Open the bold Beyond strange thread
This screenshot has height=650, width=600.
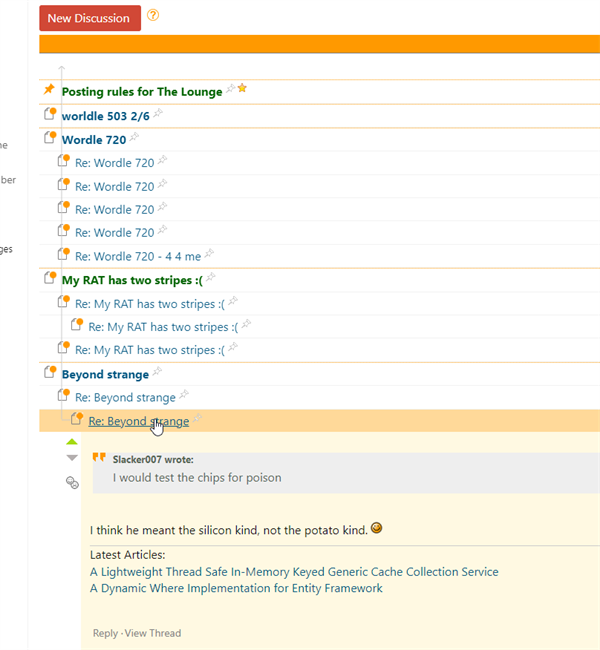click(x=105, y=375)
